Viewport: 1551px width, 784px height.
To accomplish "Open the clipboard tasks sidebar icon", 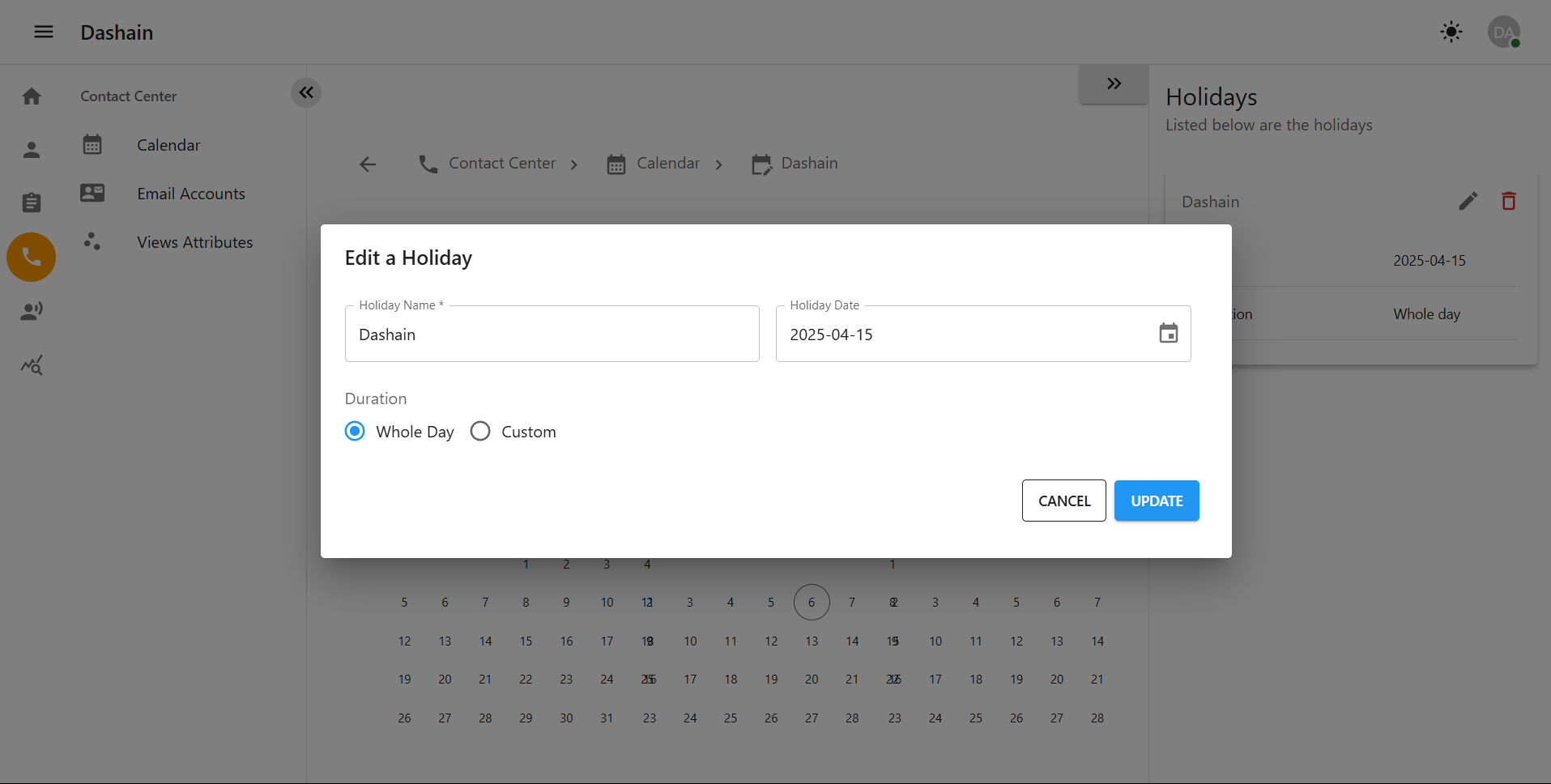I will 32,202.
